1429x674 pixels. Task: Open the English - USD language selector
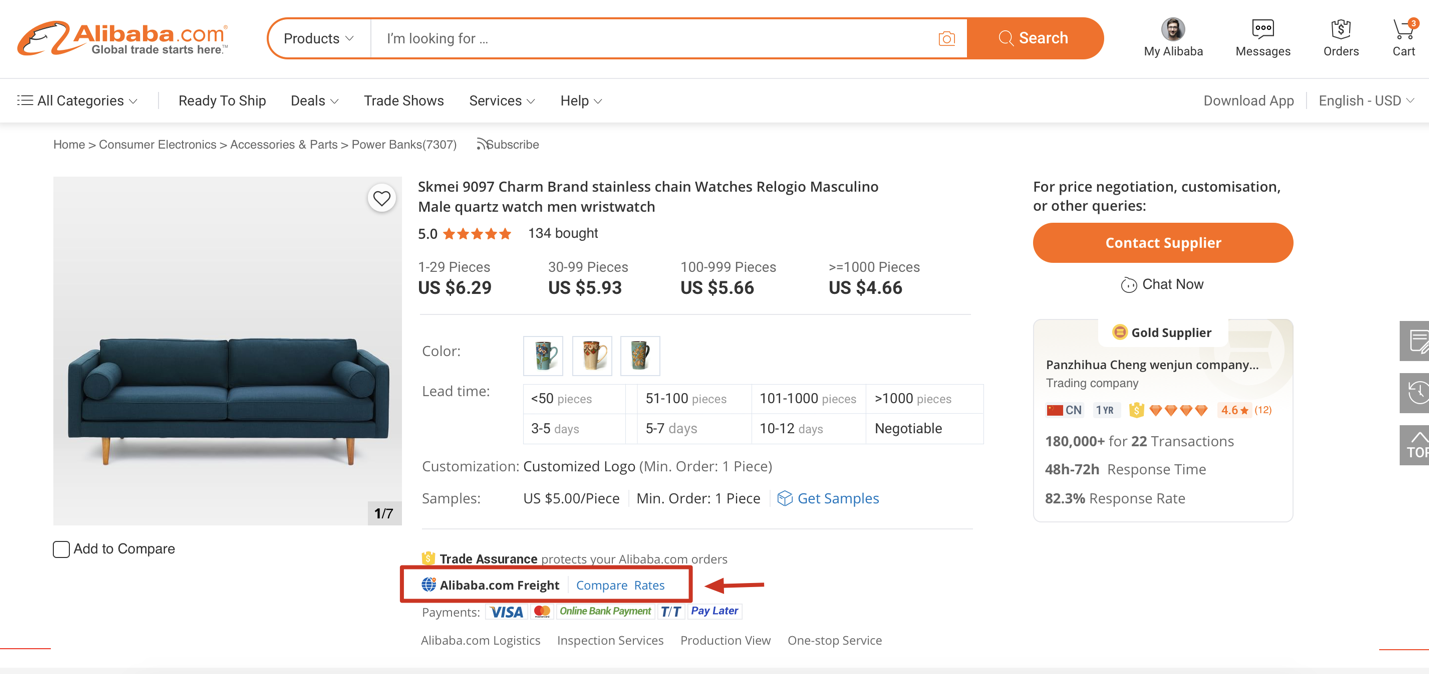point(1367,101)
